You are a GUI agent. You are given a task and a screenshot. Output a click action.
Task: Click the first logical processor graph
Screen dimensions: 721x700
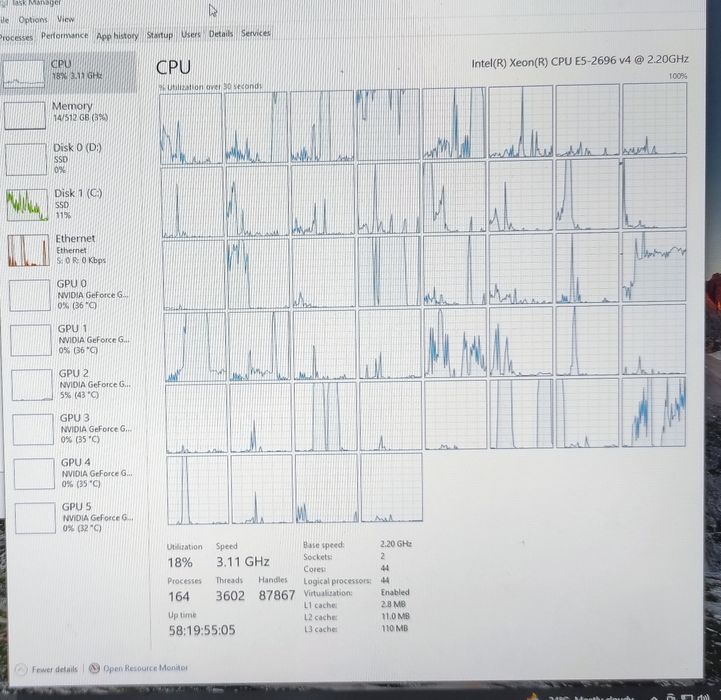pos(191,128)
